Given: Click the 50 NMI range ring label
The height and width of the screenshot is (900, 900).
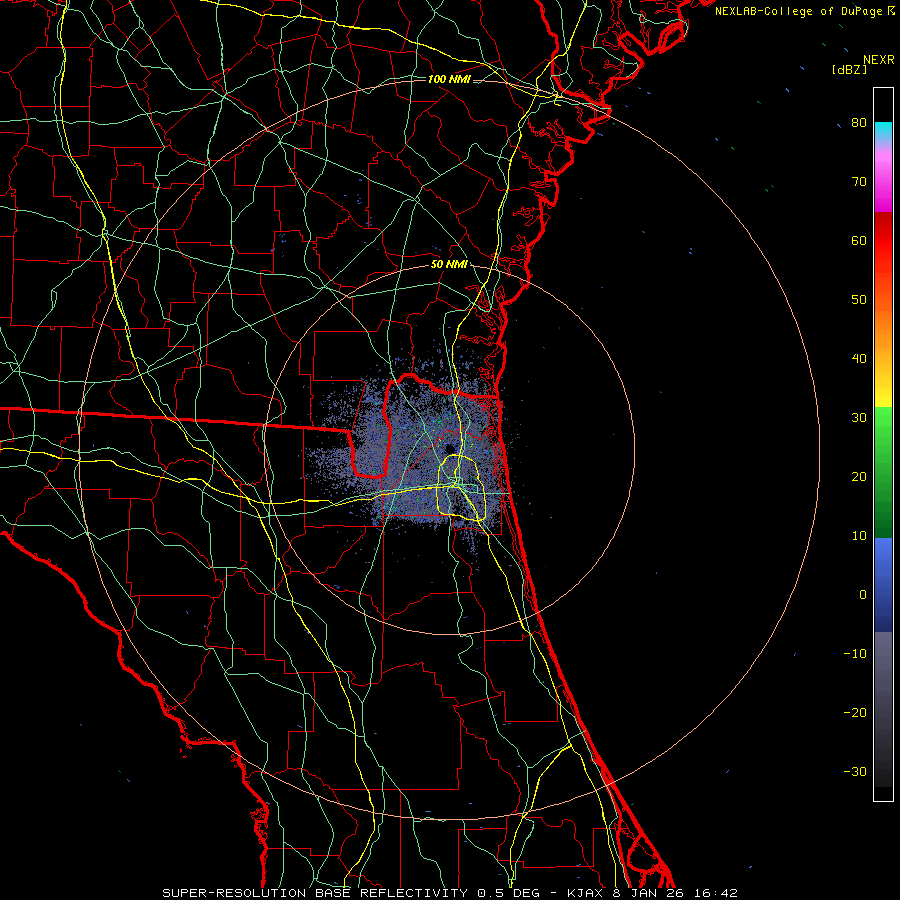Looking at the screenshot, I should [449, 265].
